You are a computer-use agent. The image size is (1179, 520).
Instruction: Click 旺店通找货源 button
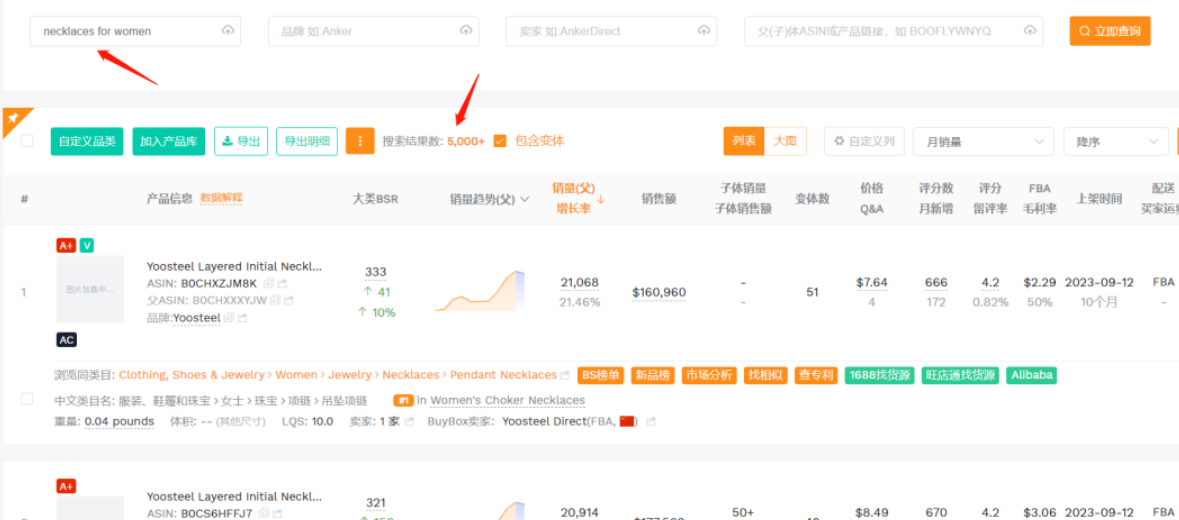tap(961, 376)
